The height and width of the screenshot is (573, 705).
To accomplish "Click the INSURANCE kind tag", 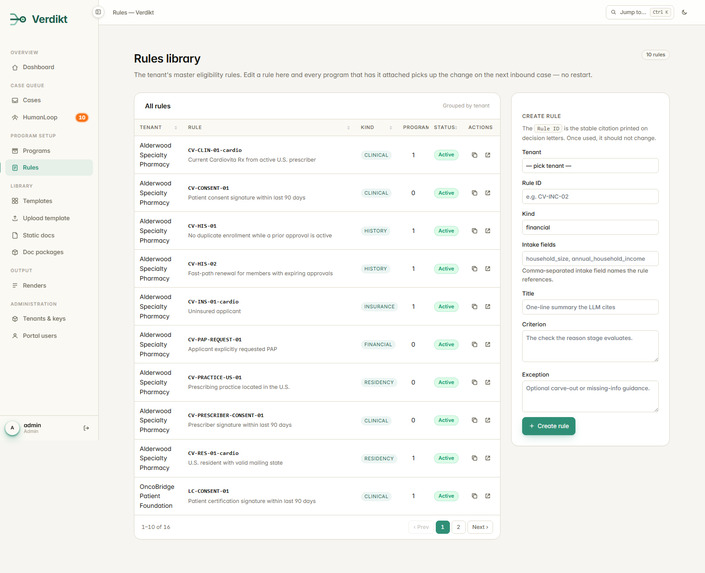I will tap(379, 307).
